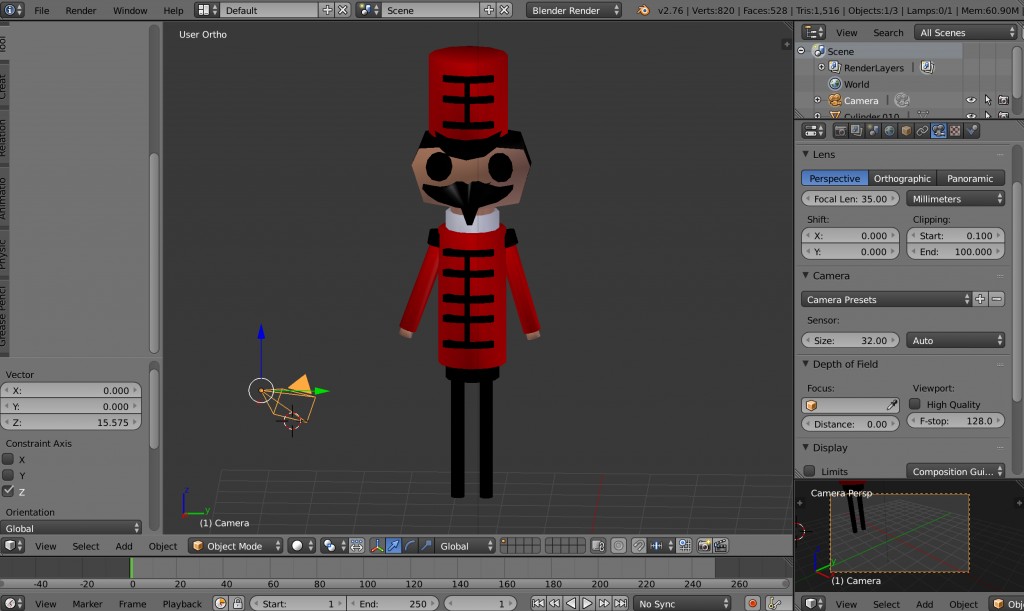Viewport: 1024px width, 611px height.
Task: Select the Texture properties checker icon
Action: pos(953,131)
